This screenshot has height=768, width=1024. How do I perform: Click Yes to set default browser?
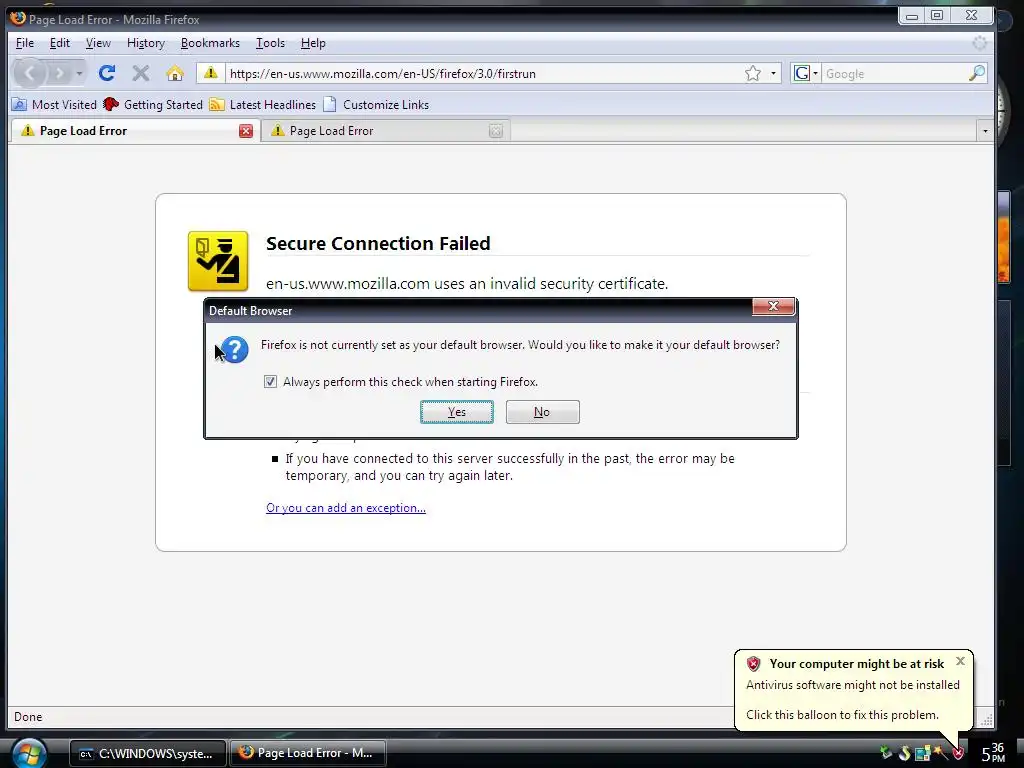[x=456, y=412]
